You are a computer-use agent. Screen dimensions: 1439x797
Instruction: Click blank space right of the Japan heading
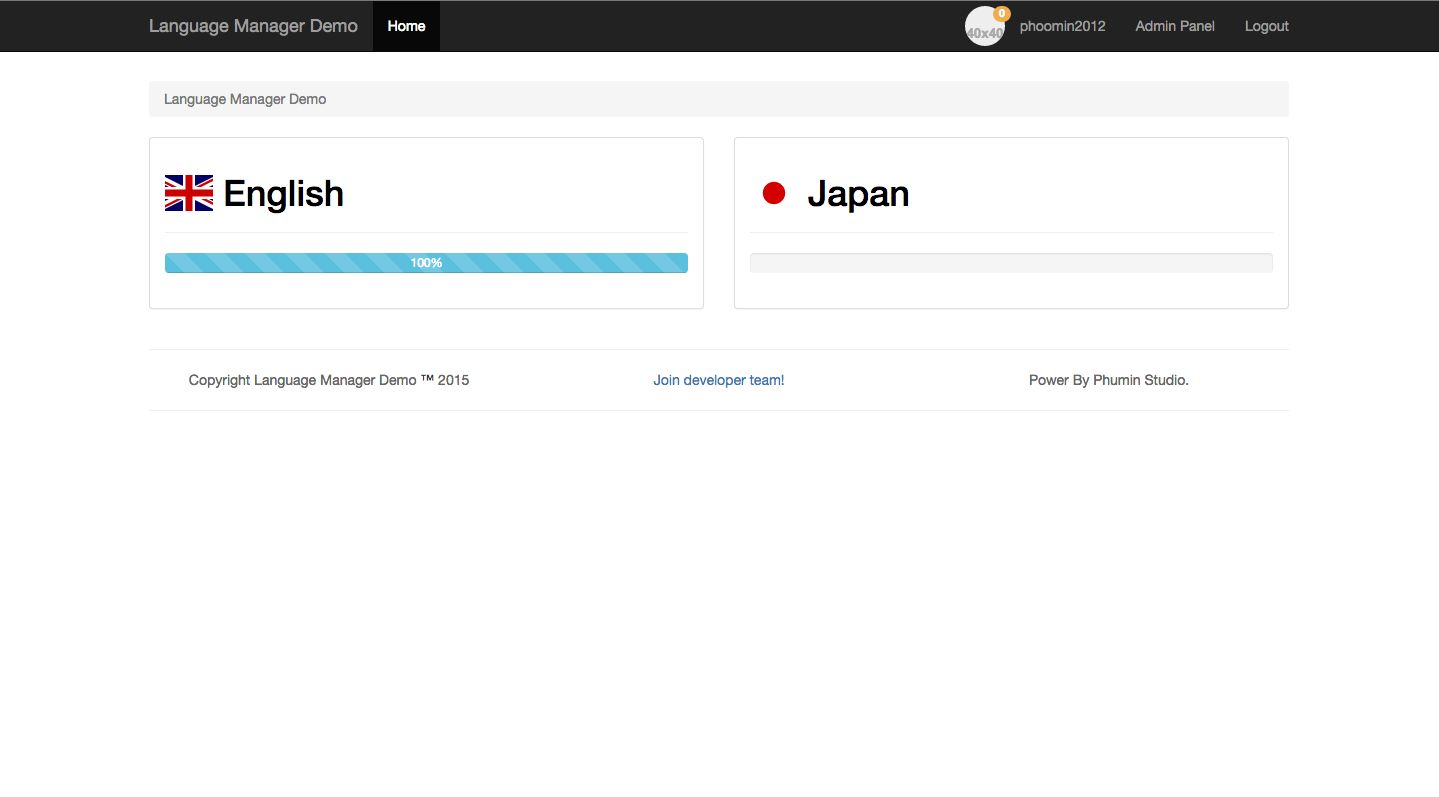click(x=1090, y=194)
